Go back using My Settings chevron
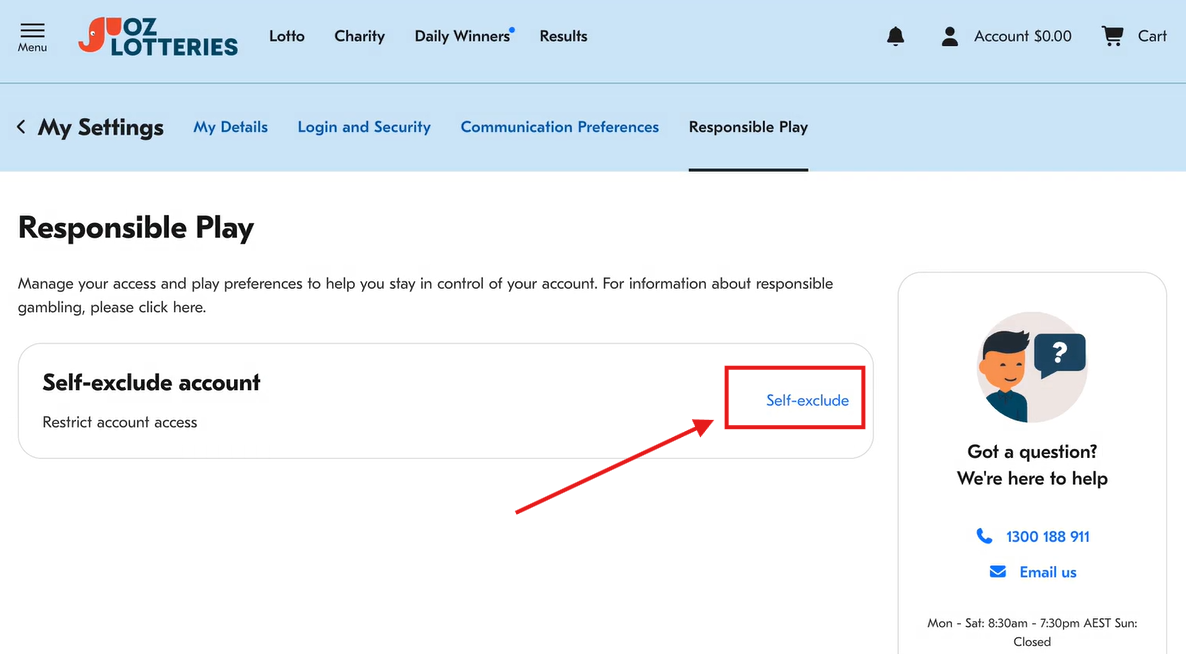 [21, 127]
